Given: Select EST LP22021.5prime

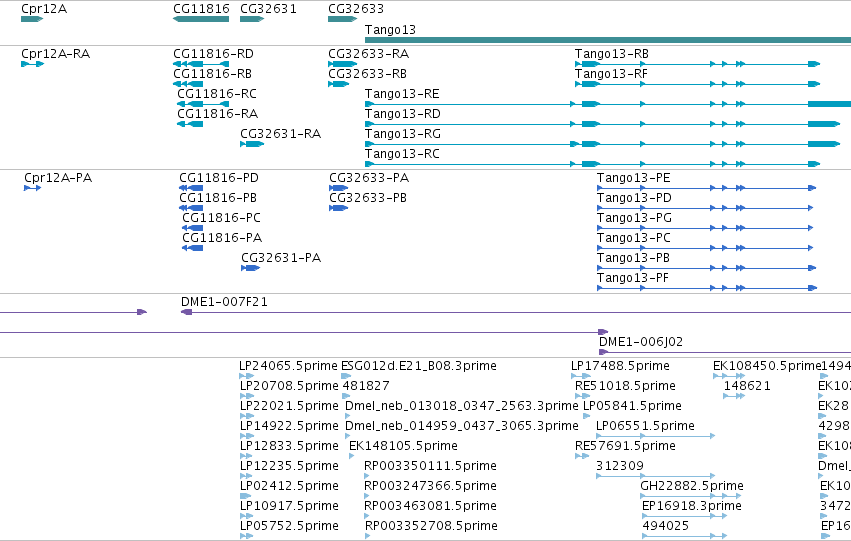Looking at the screenshot, I should 289,406.
